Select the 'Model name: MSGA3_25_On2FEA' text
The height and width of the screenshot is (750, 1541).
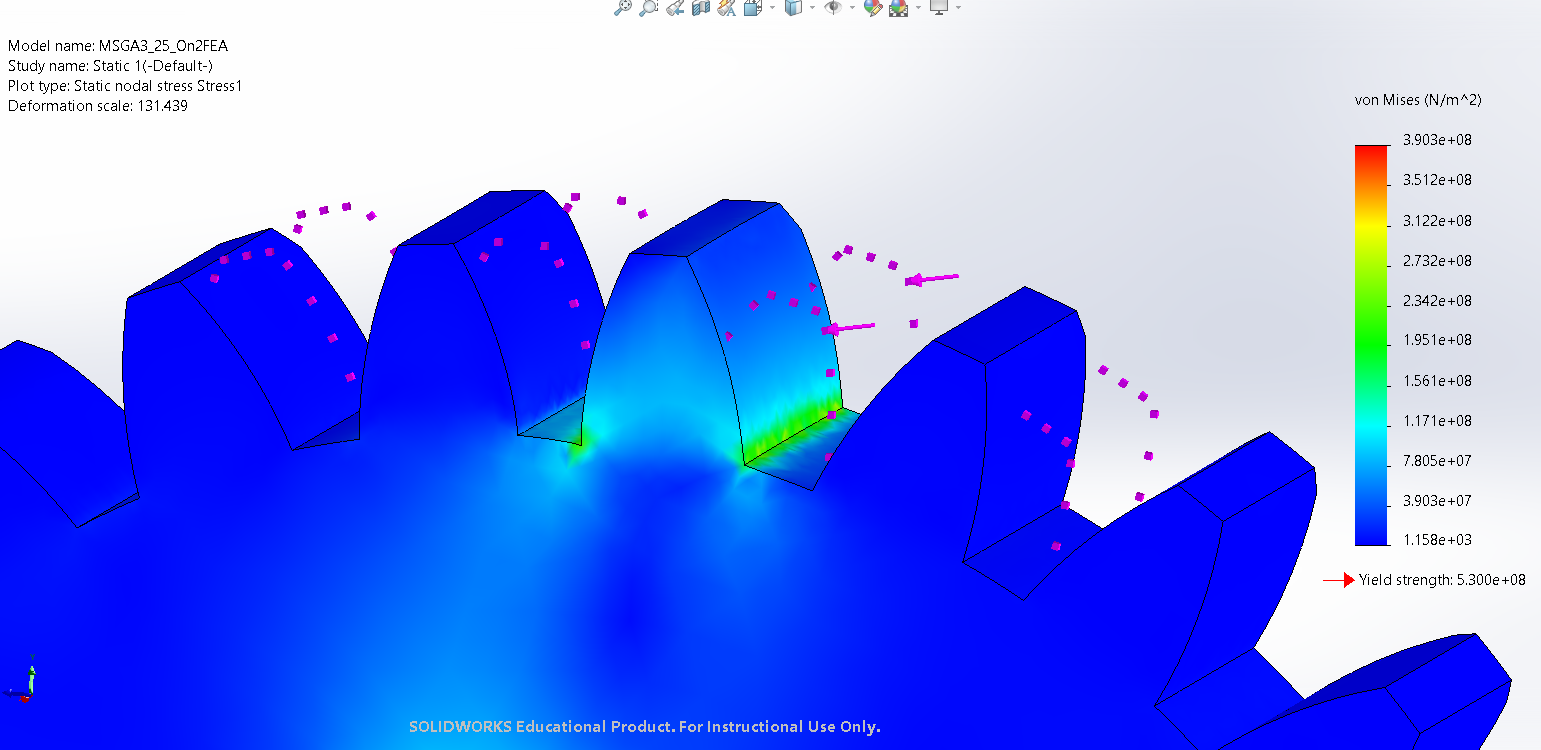118,46
